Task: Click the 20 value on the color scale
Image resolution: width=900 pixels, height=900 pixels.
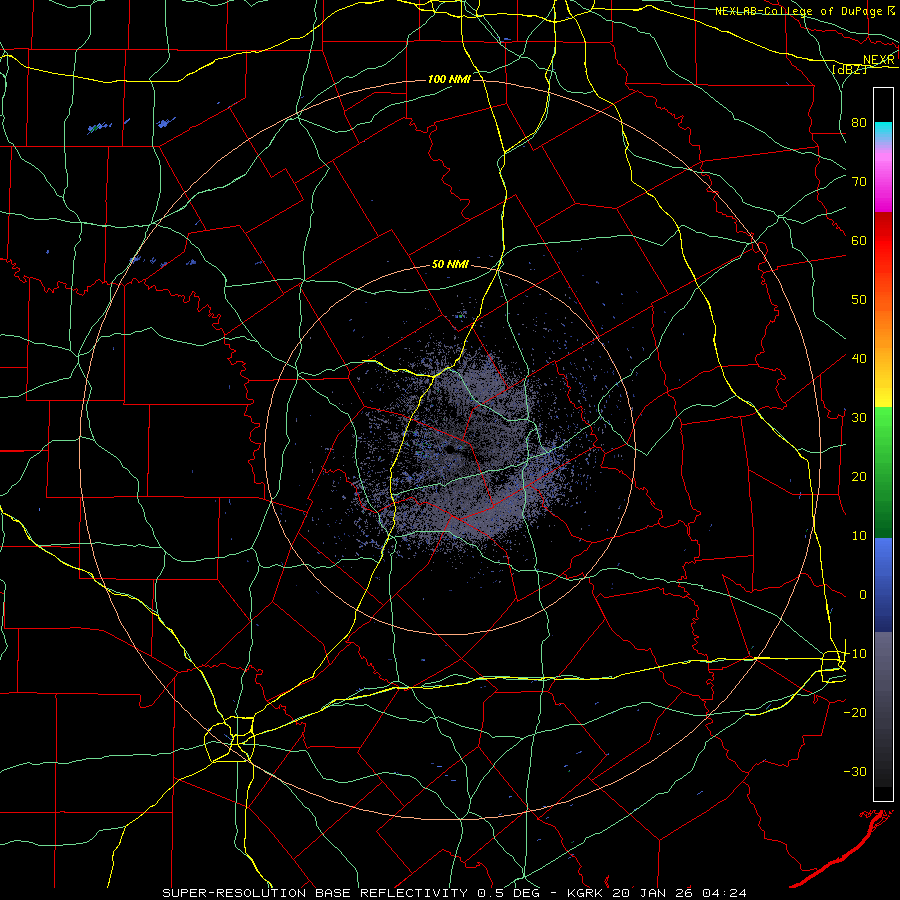Action: coord(859,477)
